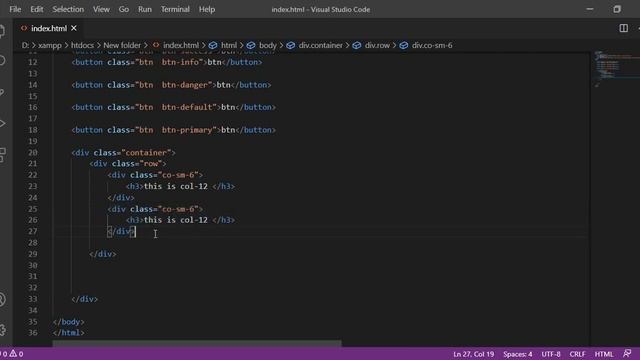Image resolution: width=640 pixels, height=360 pixels.
Task: Expand the html breadcrumb symbol
Action: click(223, 45)
